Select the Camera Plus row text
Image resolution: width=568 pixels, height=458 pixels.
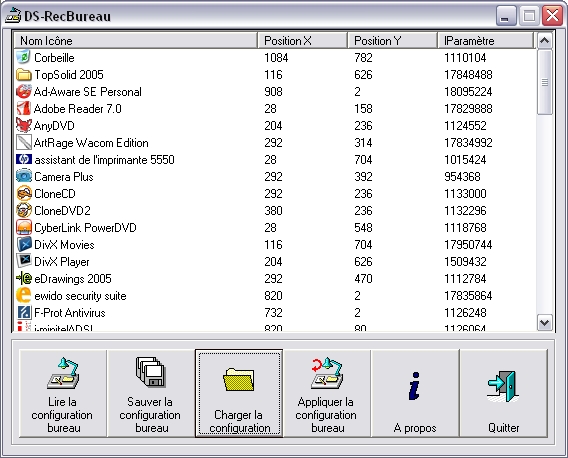pos(64,177)
